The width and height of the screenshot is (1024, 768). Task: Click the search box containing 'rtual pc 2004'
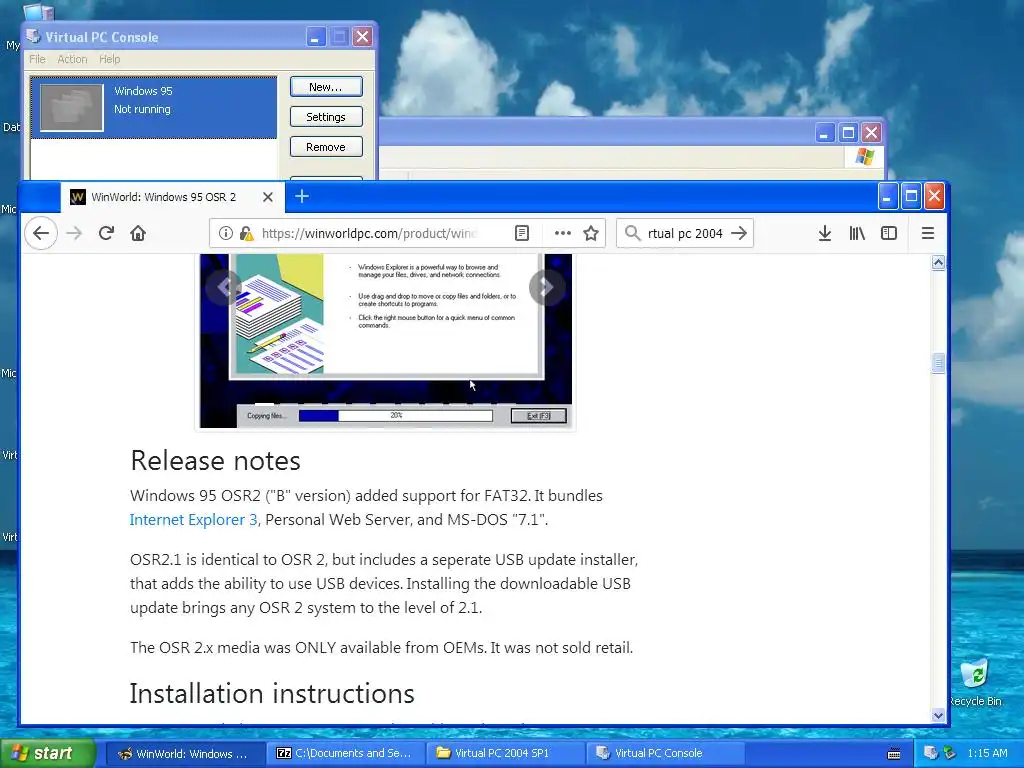[685, 233]
